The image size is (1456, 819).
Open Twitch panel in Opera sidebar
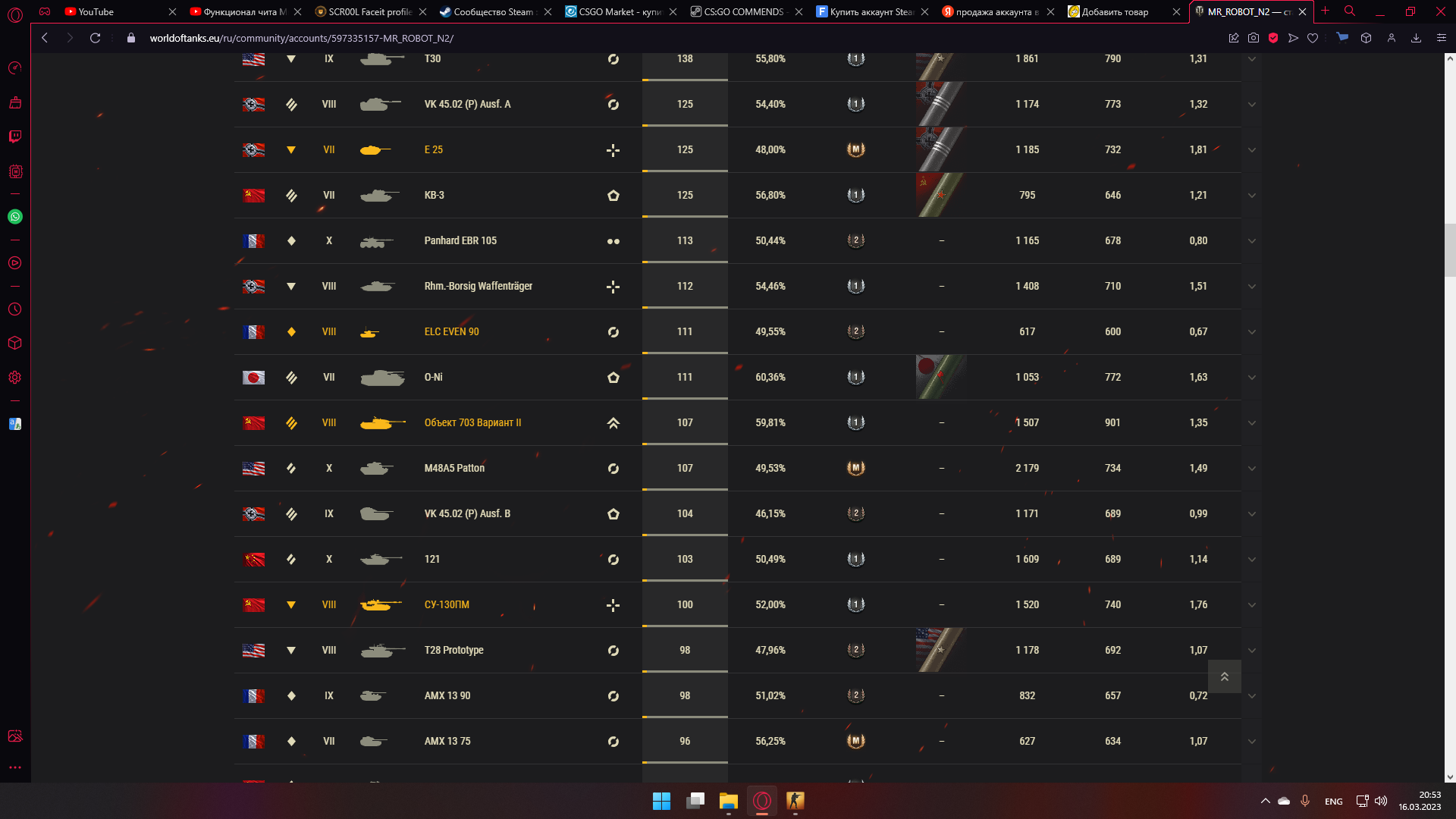point(15,136)
